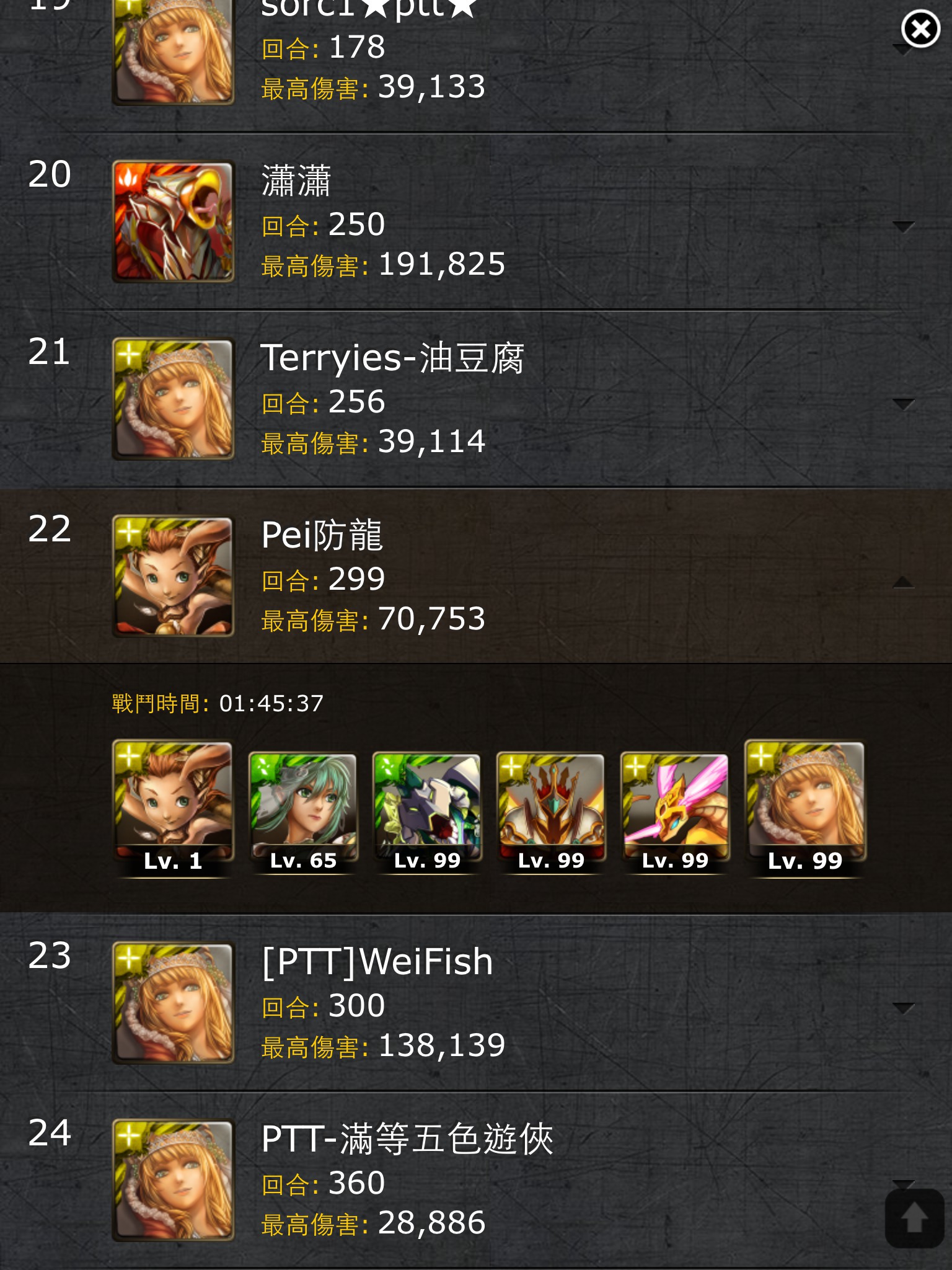This screenshot has height=1270, width=952.
Task: Expand rank 19 entry arrow near top
Action: coord(903,49)
